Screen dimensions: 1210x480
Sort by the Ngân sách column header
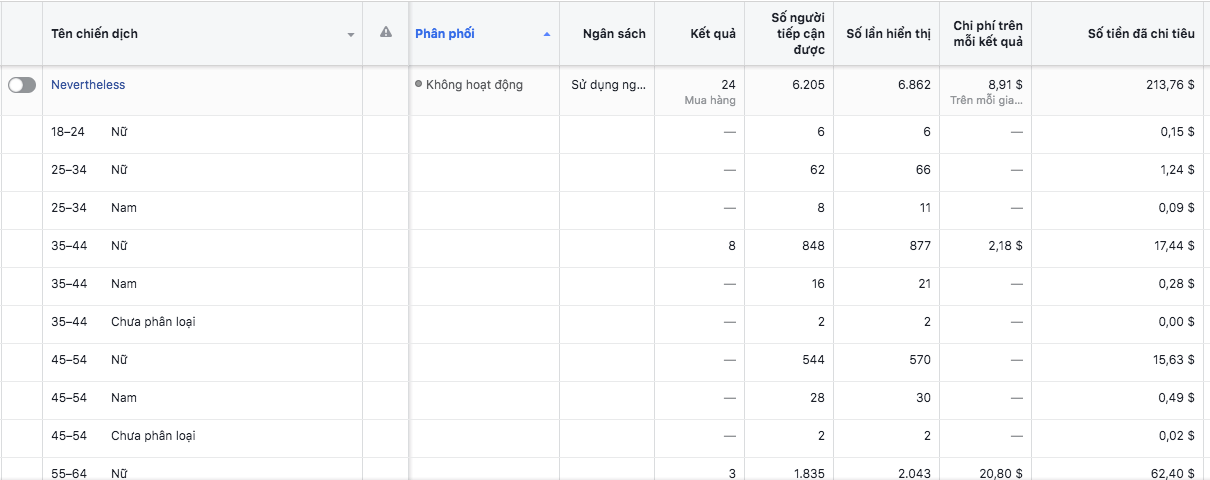(614, 34)
